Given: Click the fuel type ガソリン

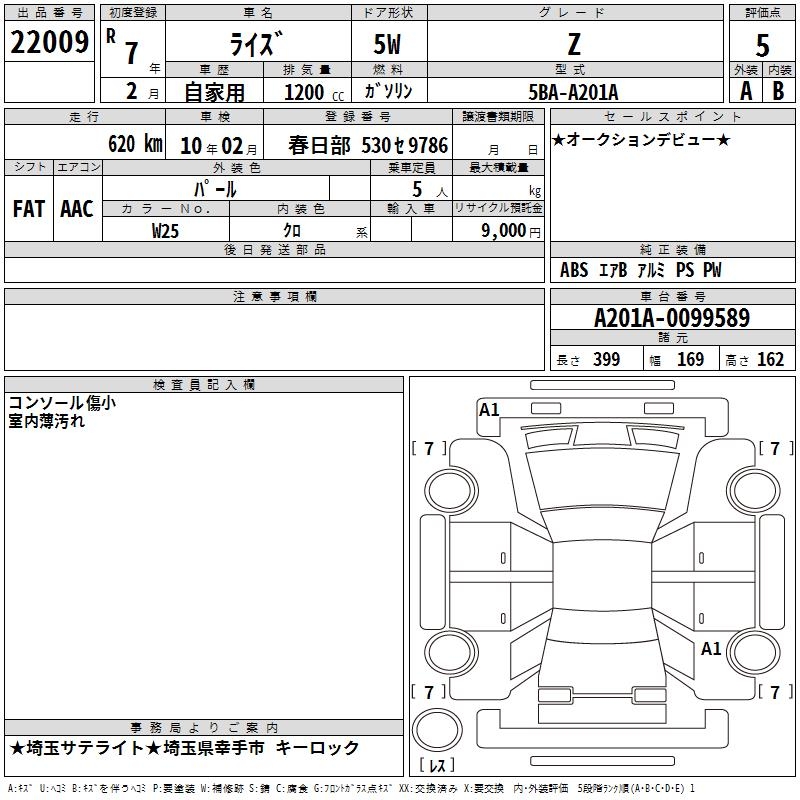Looking at the screenshot, I should click(388, 91).
